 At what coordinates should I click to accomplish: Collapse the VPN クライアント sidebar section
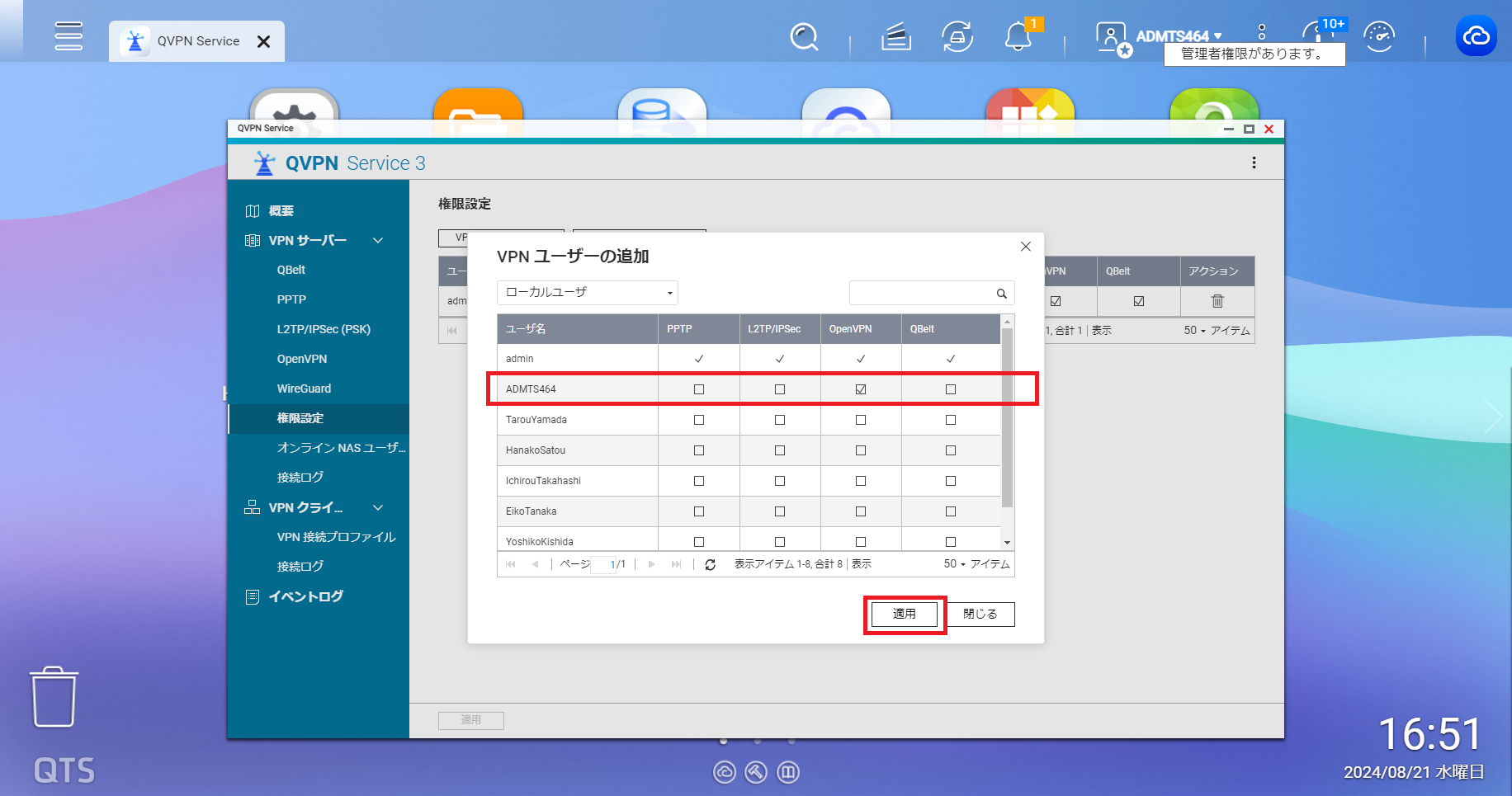point(378,507)
